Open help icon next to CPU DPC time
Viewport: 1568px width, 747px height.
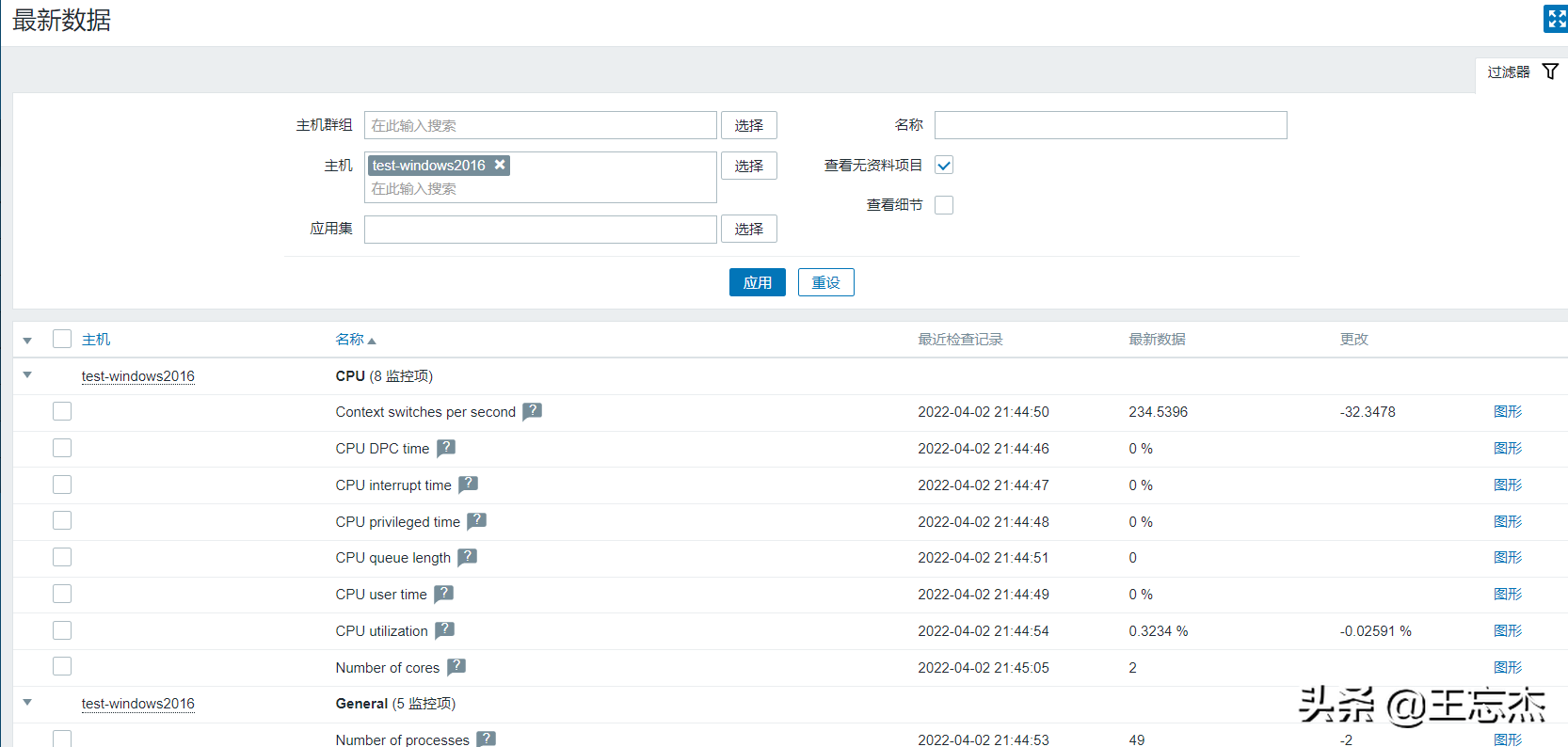pos(446,448)
